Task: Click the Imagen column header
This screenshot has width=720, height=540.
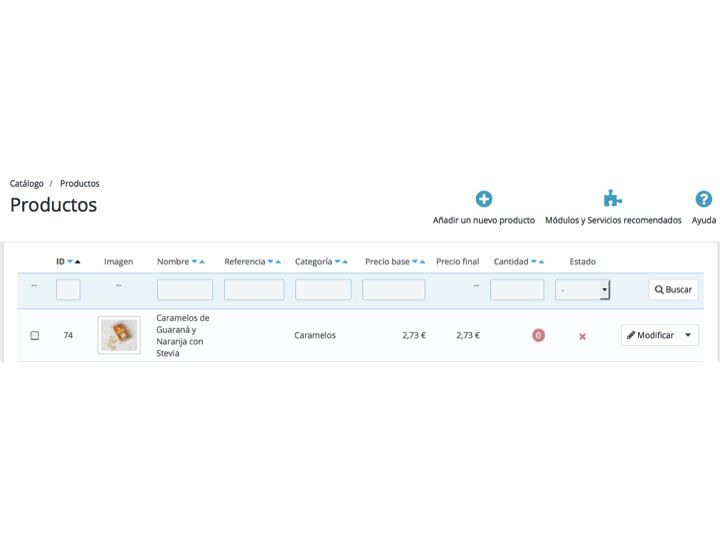Action: (x=118, y=262)
